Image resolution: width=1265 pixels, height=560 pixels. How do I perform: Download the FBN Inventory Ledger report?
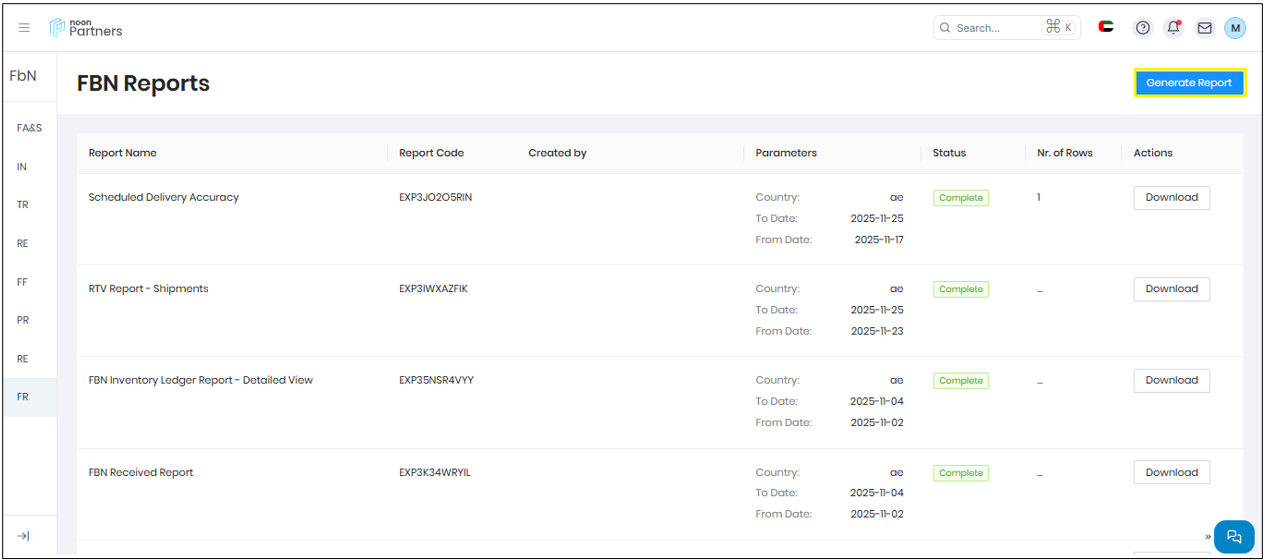tap(1171, 380)
